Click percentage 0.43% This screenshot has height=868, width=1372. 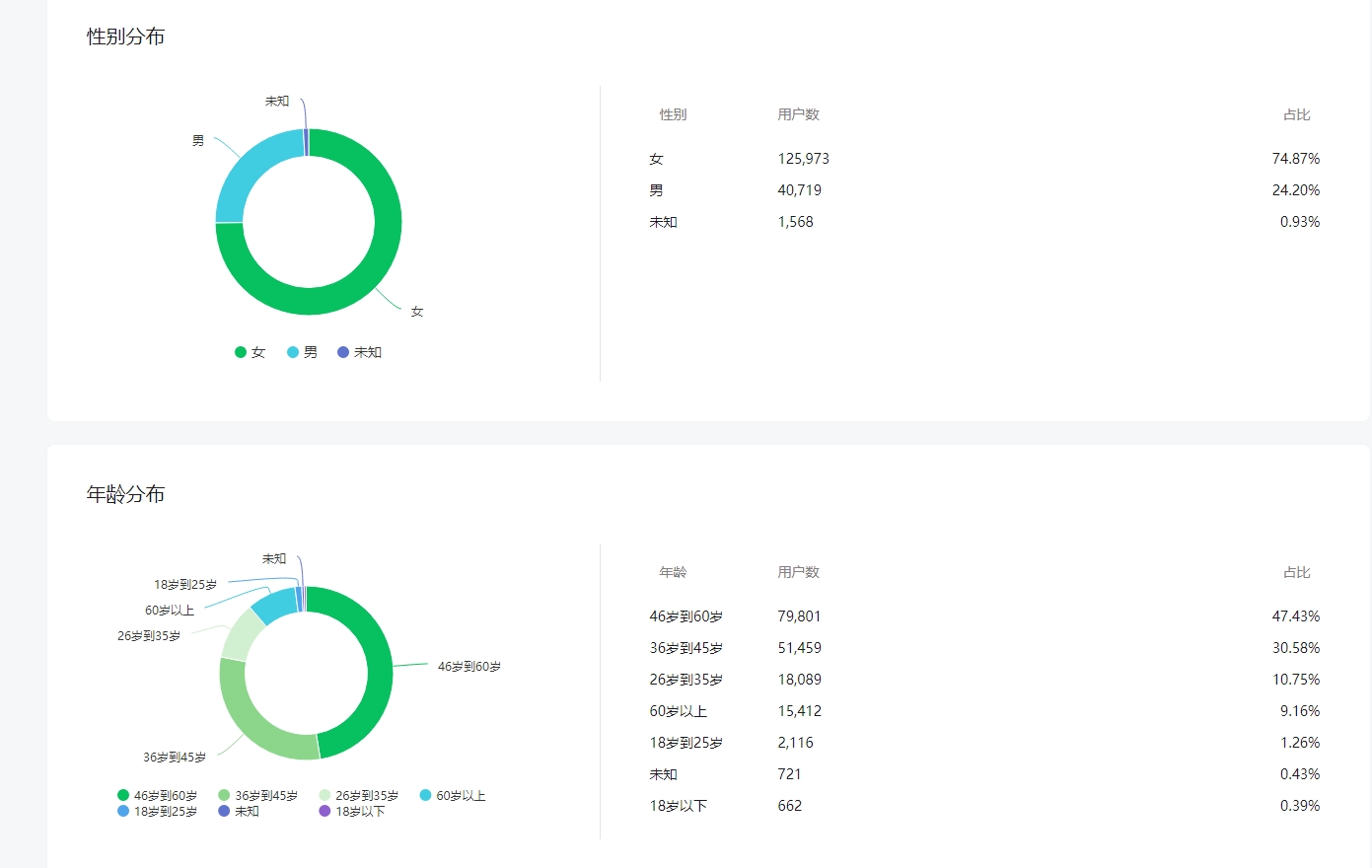(1299, 774)
